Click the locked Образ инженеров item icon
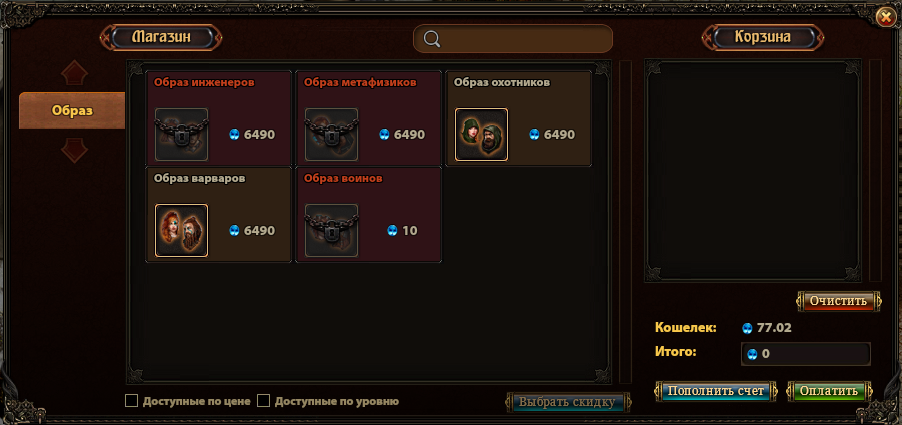The height and width of the screenshot is (425, 902). 181,135
